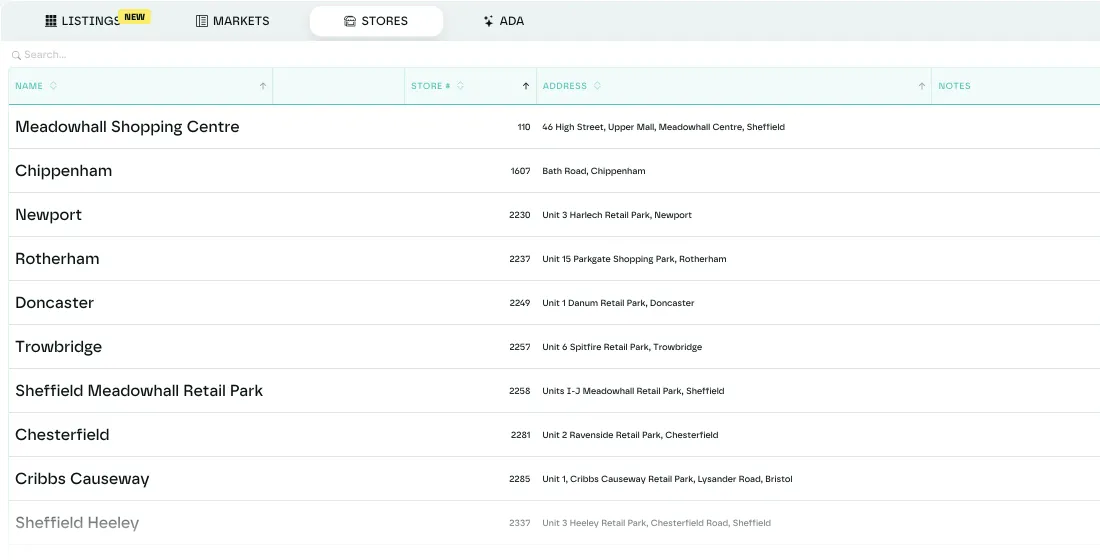Click address Units I-J Meadowhall Retail Park
The width and height of the screenshot is (1100, 560).
point(633,391)
